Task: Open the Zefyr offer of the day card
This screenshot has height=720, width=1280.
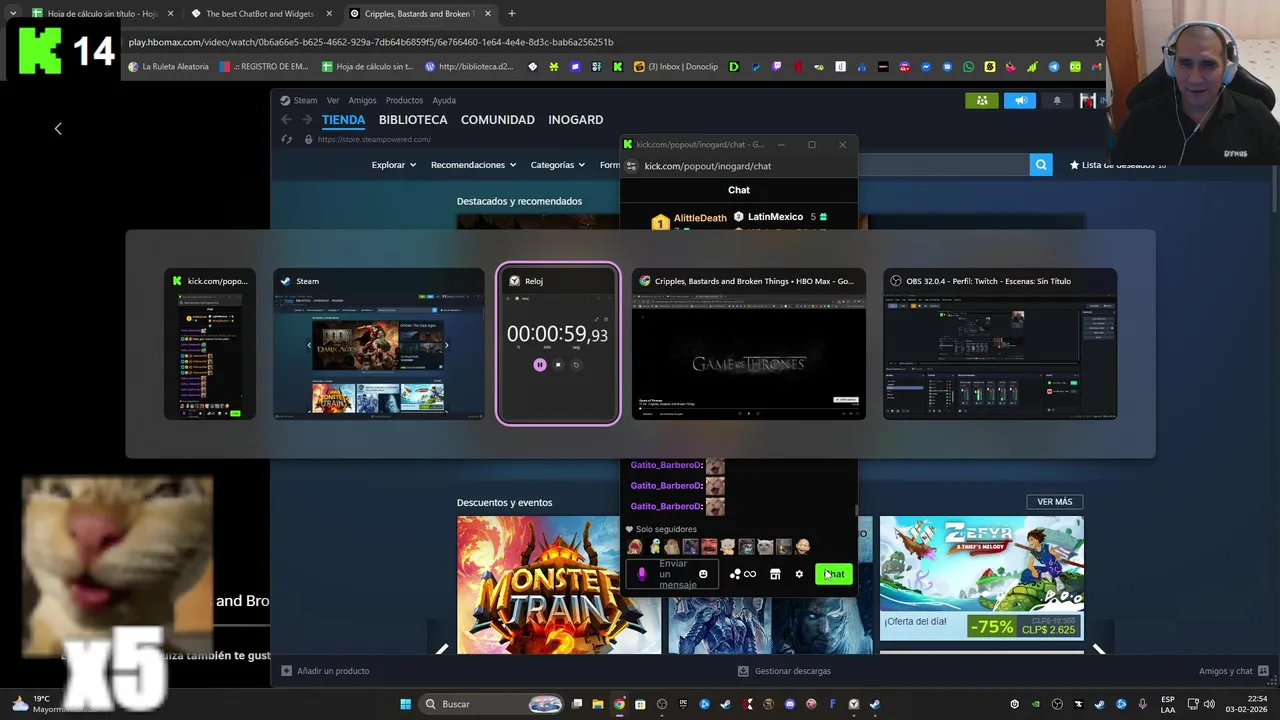Action: coord(981,578)
